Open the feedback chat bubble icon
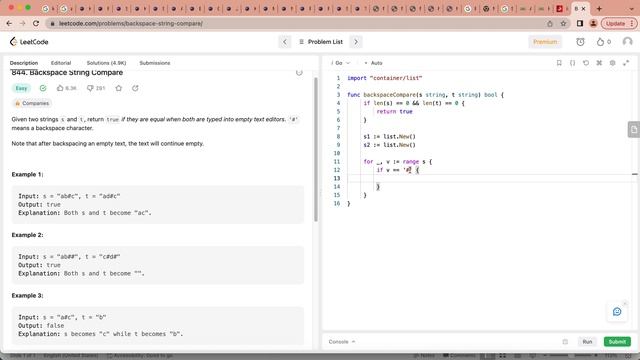 (617, 312)
